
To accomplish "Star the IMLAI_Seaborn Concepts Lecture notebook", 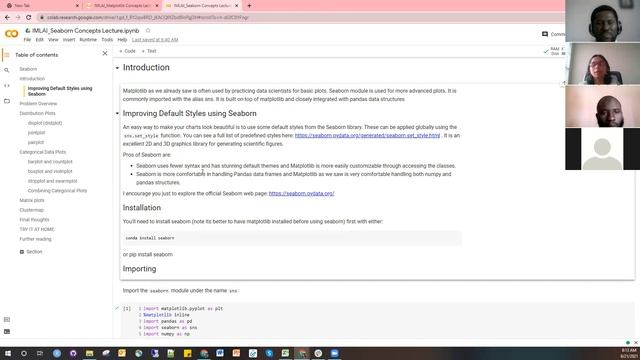I will [148, 31].
